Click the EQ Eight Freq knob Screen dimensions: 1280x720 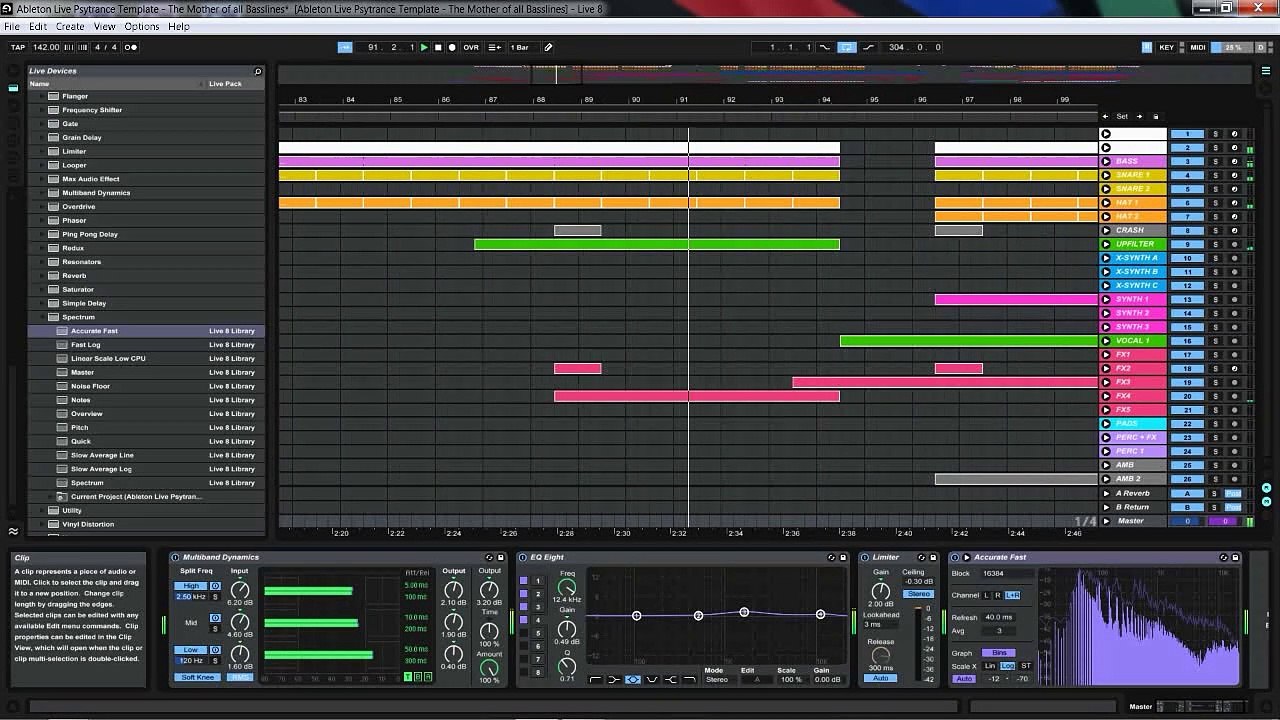click(567, 588)
